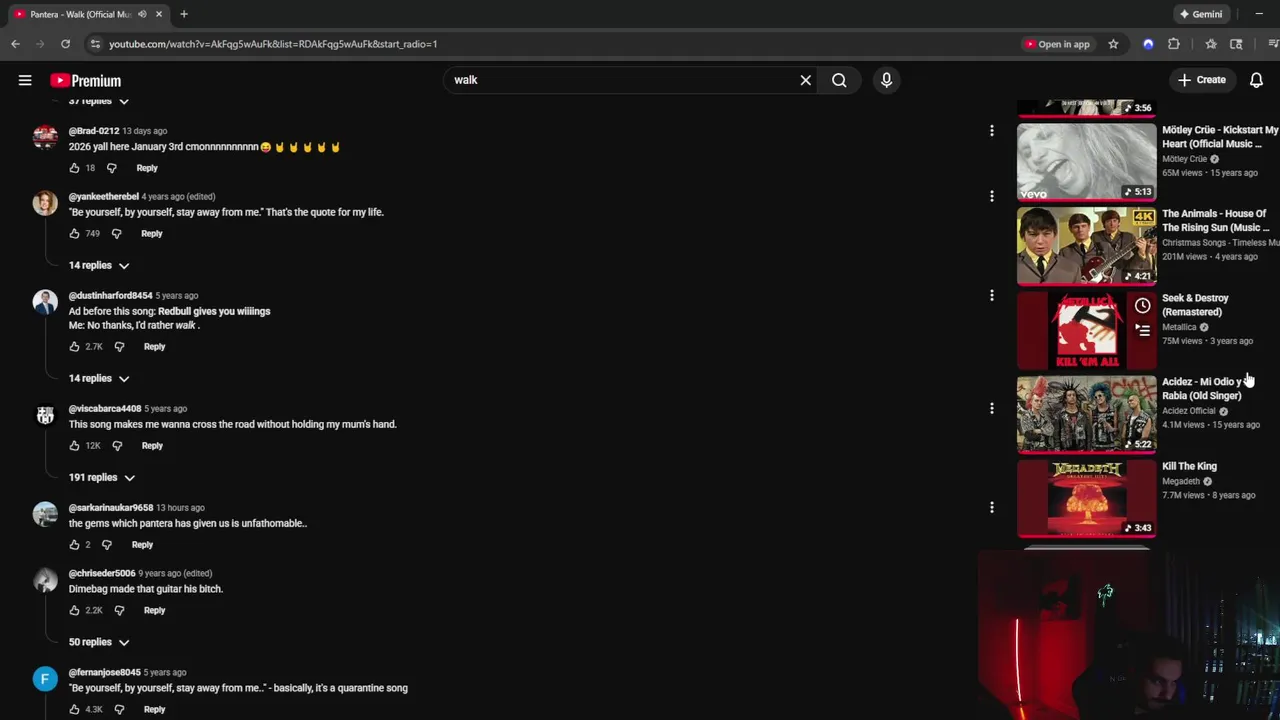Like the @sarkarinaukar9658 comment
This screenshot has height=720, width=1280.
[74, 544]
